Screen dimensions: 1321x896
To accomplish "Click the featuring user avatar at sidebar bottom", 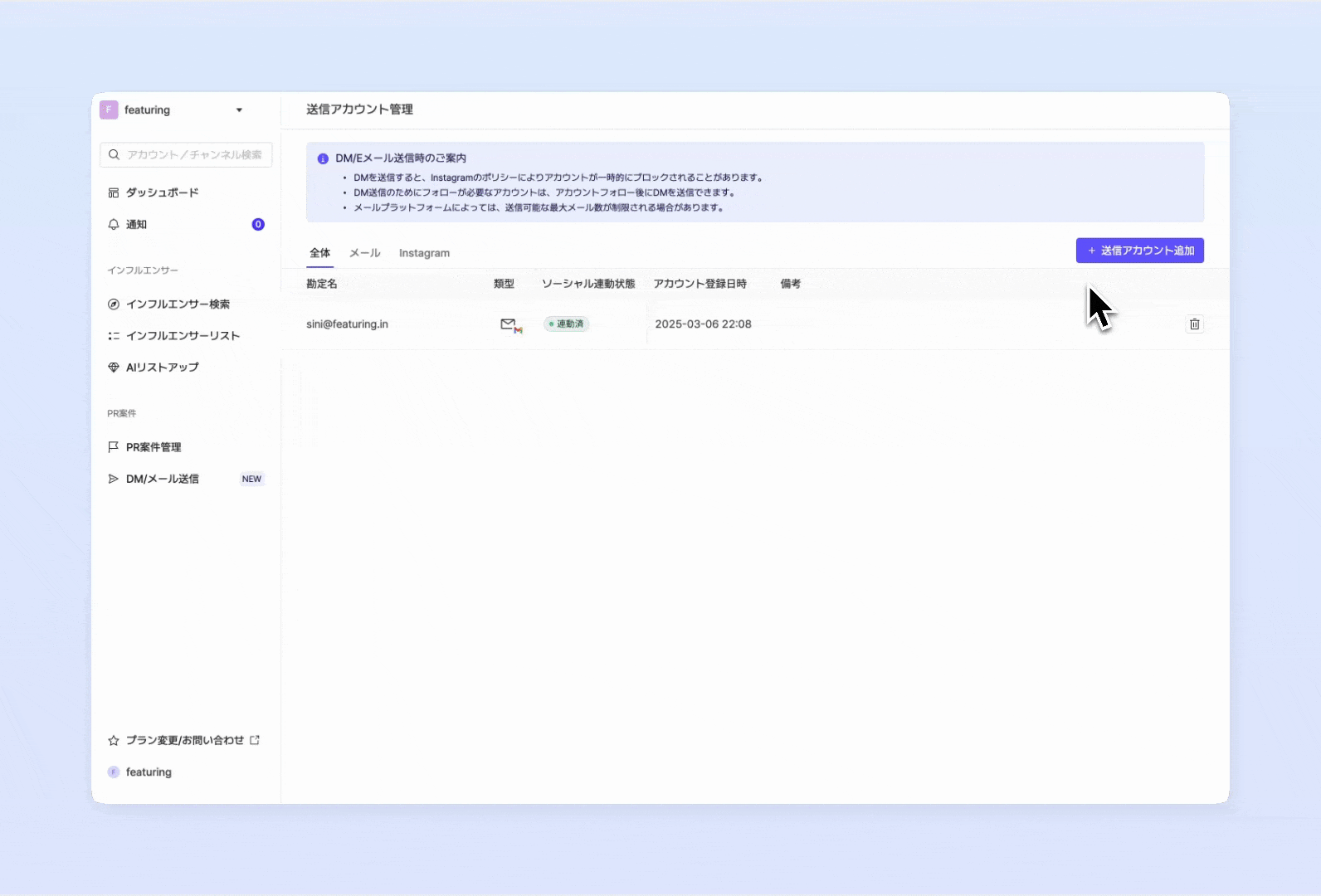I will coord(114,772).
